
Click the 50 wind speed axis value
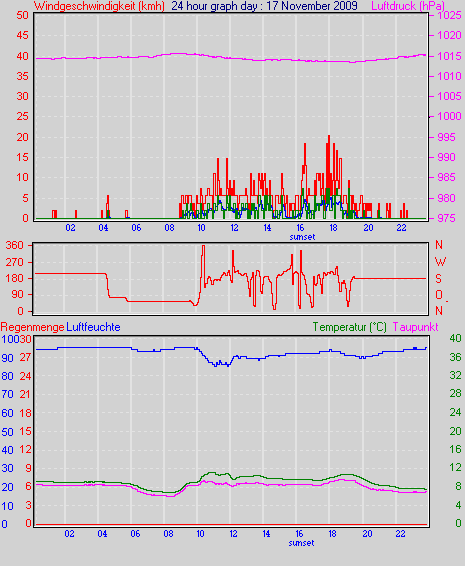pyautogui.click(x=22, y=16)
